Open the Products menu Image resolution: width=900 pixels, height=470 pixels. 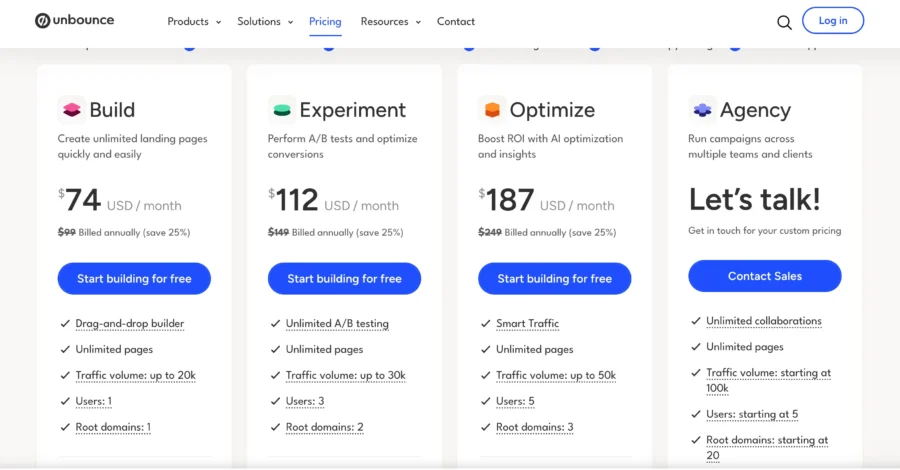point(188,21)
